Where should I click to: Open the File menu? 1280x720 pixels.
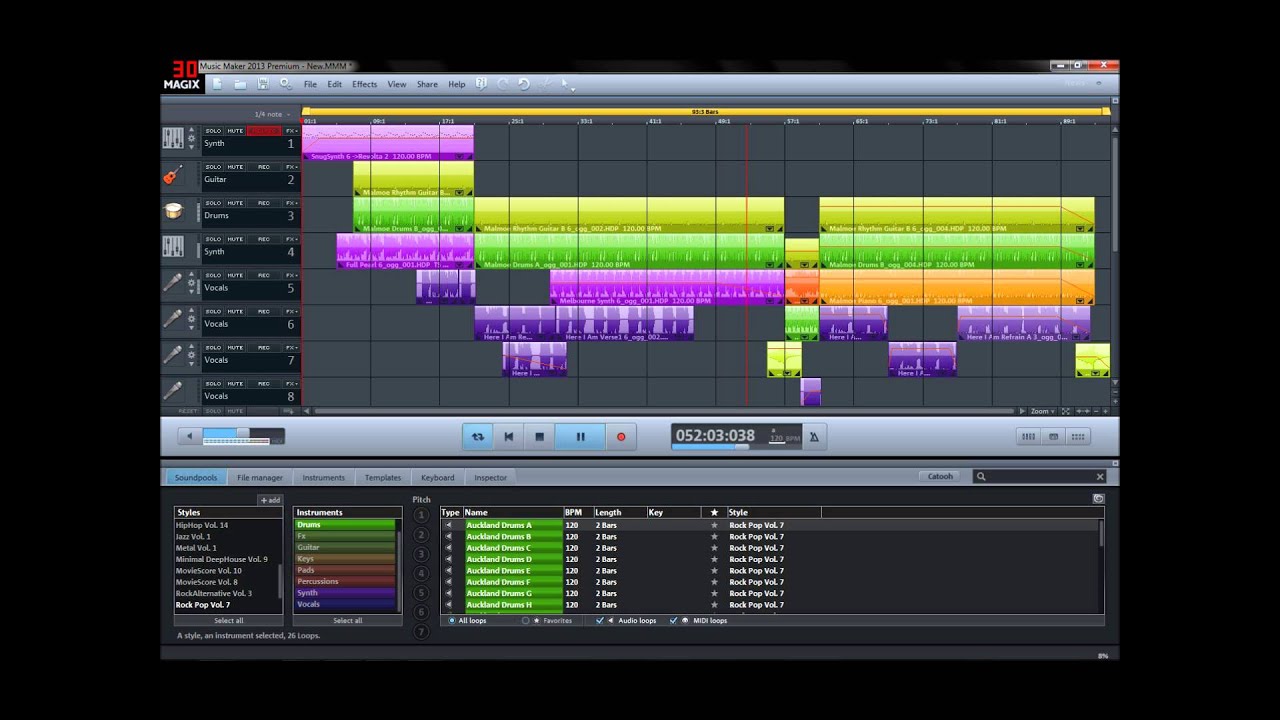tap(310, 85)
